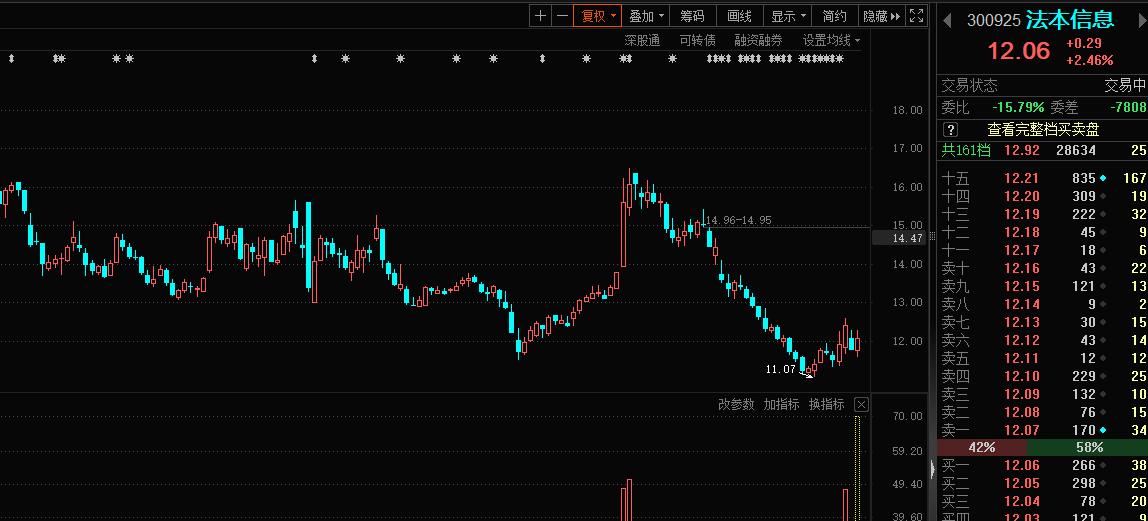
Task: Open the 复权 dropdown
Action: click(x=597, y=15)
